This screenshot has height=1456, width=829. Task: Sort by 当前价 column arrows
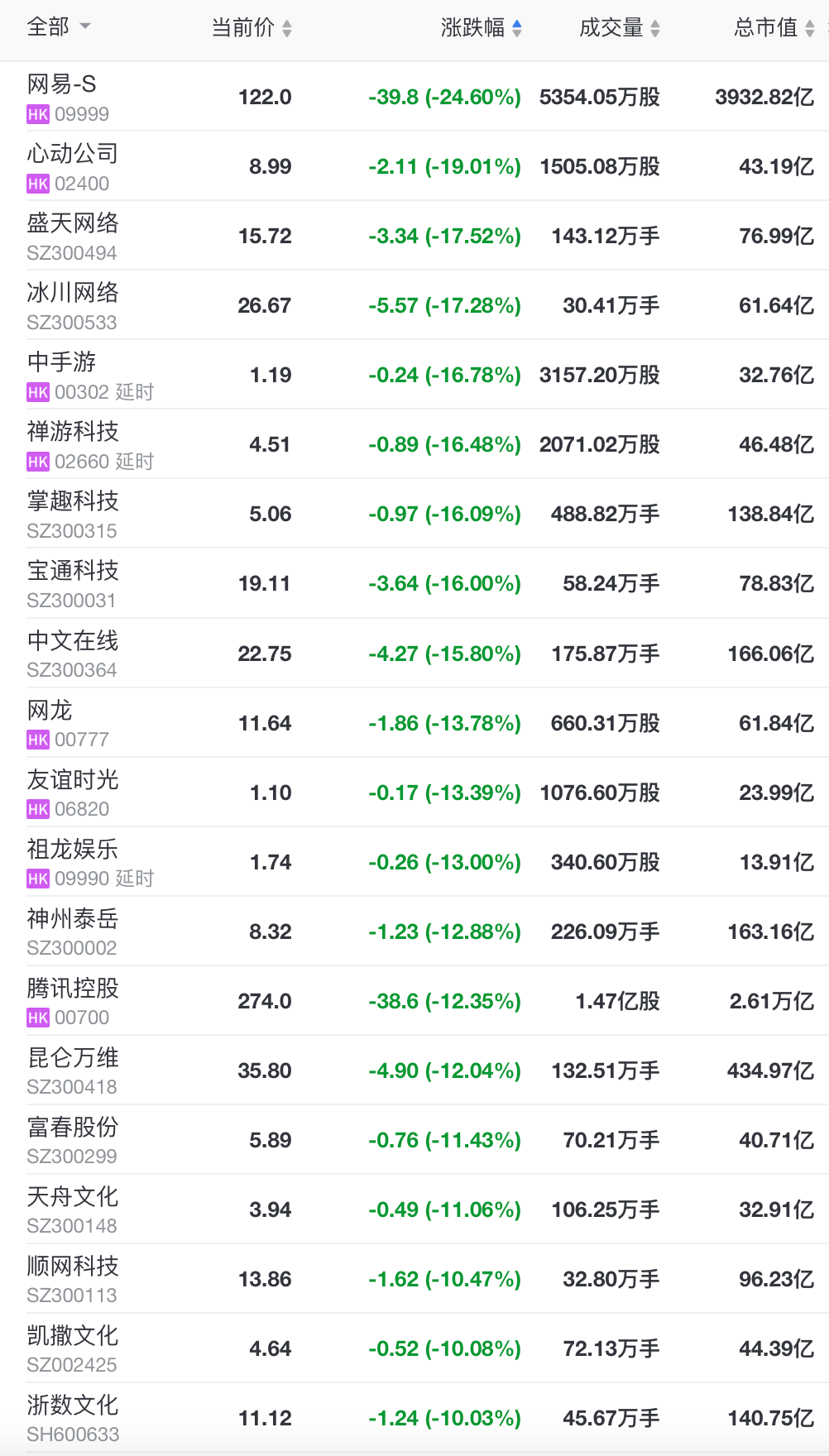pyautogui.click(x=286, y=29)
